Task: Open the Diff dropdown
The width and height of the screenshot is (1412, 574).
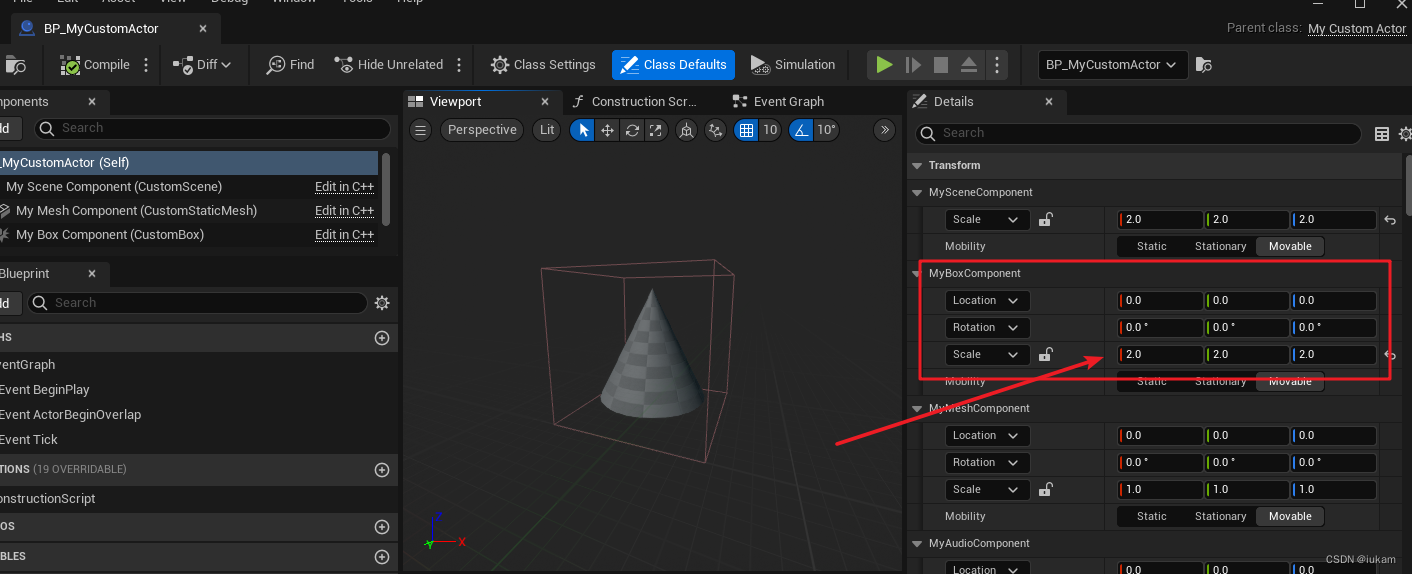Action: click(202, 65)
